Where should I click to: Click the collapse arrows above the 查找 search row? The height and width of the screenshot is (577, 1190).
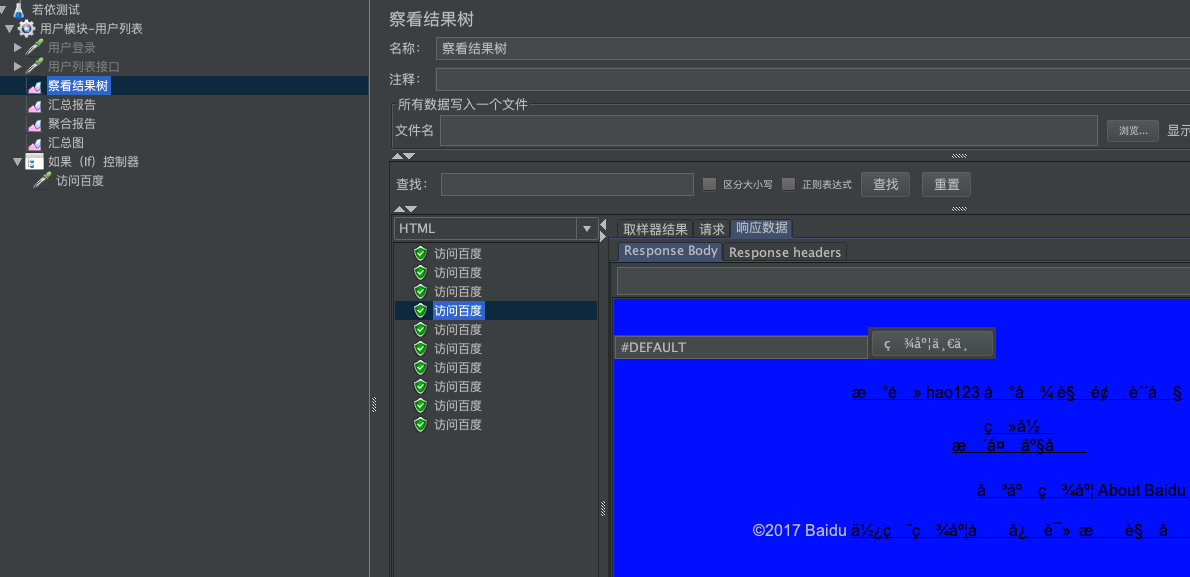coord(404,156)
